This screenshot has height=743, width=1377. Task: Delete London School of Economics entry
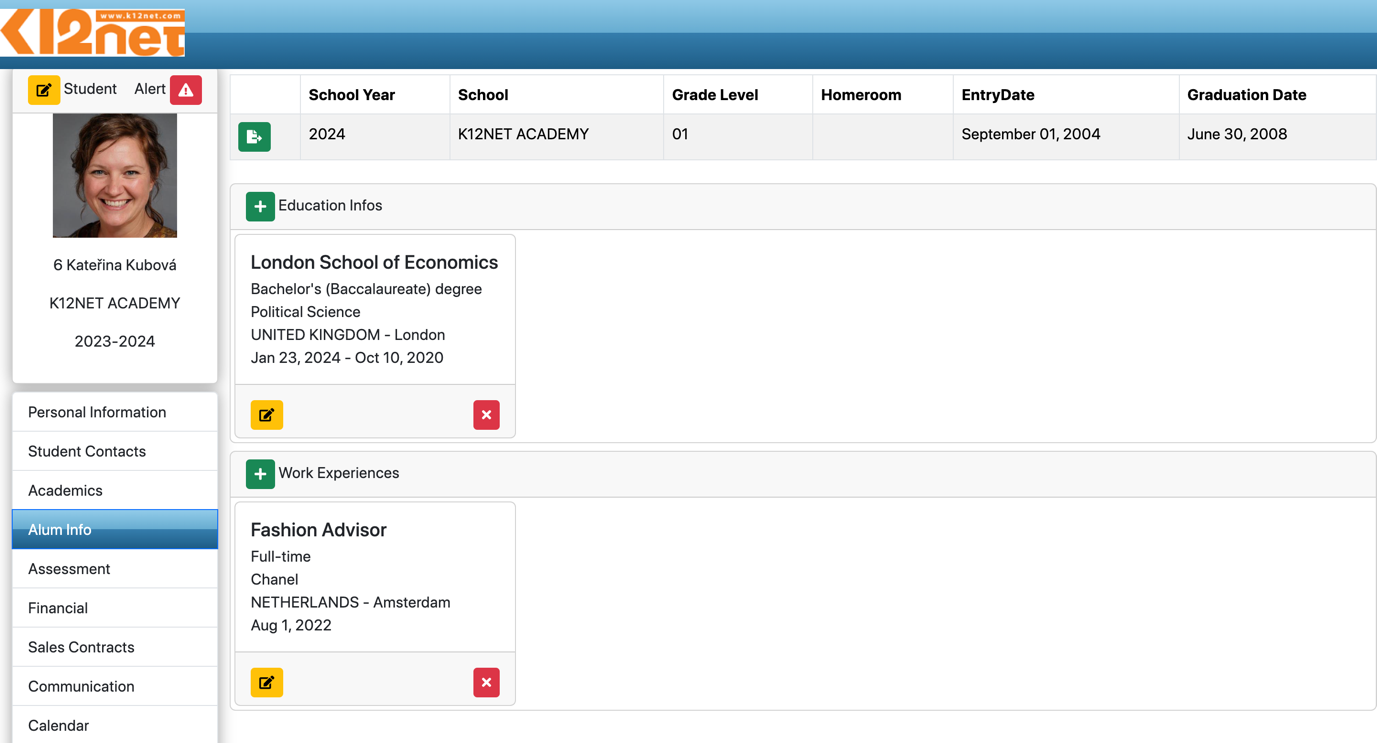[486, 415]
